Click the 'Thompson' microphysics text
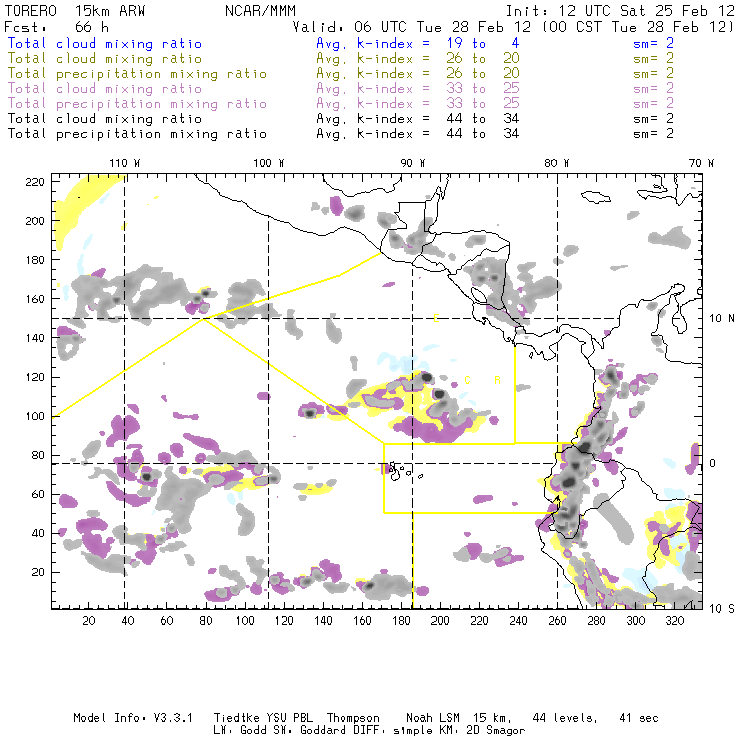 (x=353, y=718)
